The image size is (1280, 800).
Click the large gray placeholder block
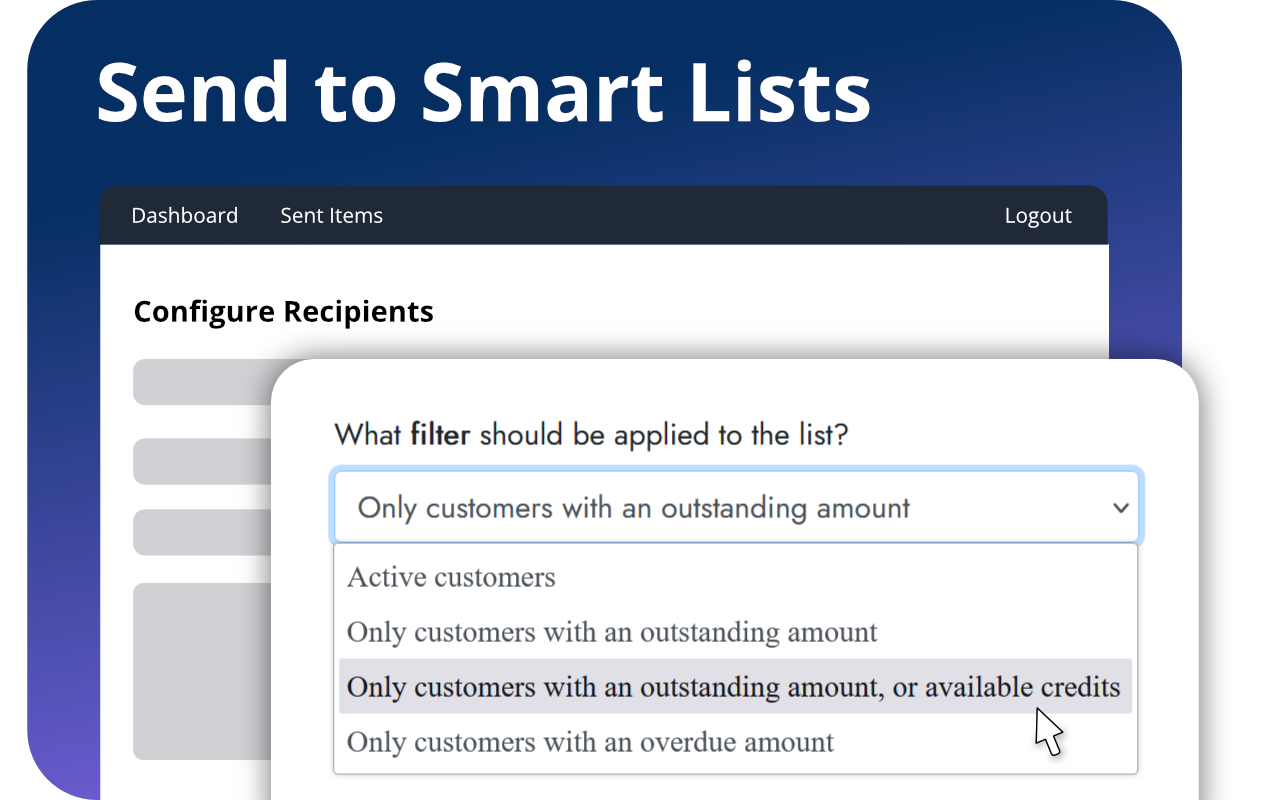[202, 671]
